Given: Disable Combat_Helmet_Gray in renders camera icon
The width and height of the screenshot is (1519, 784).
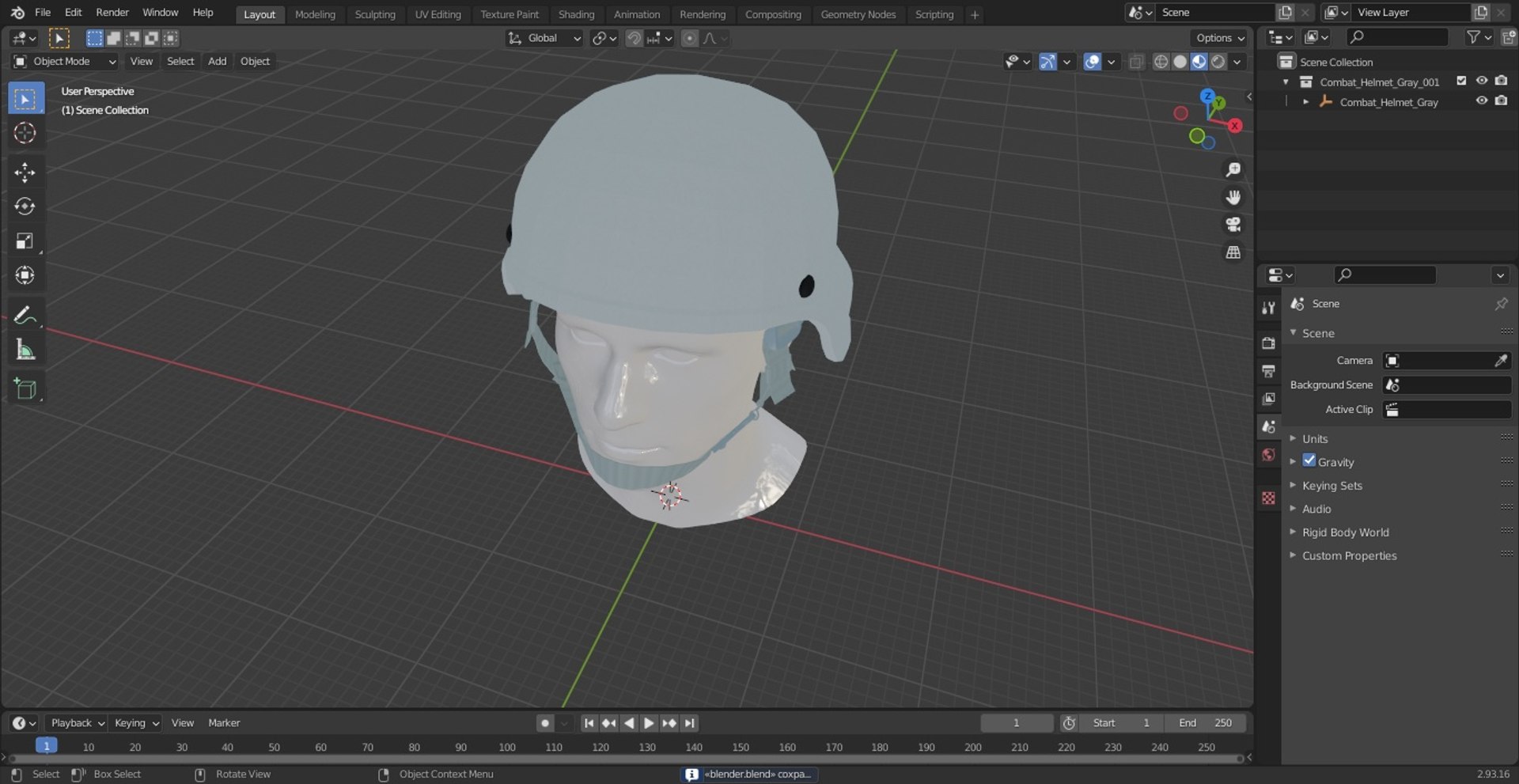Looking at the screenshot, I should coord(1501,100).
